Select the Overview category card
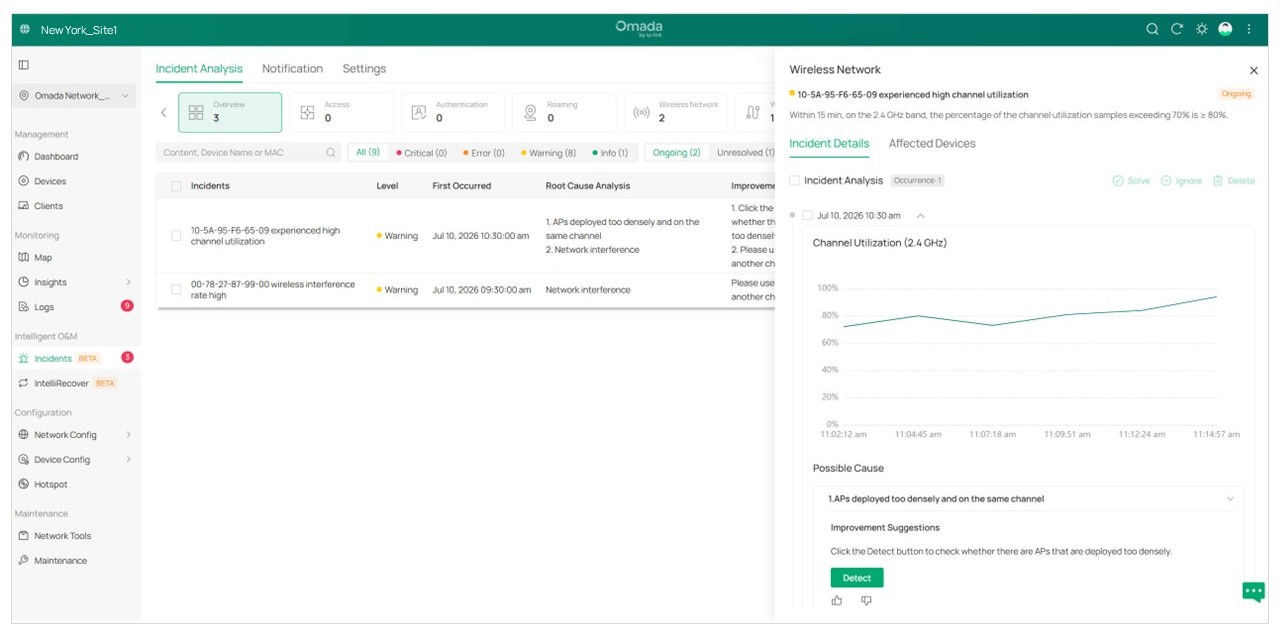This screenshot has width=1280, height=641. 230,112
